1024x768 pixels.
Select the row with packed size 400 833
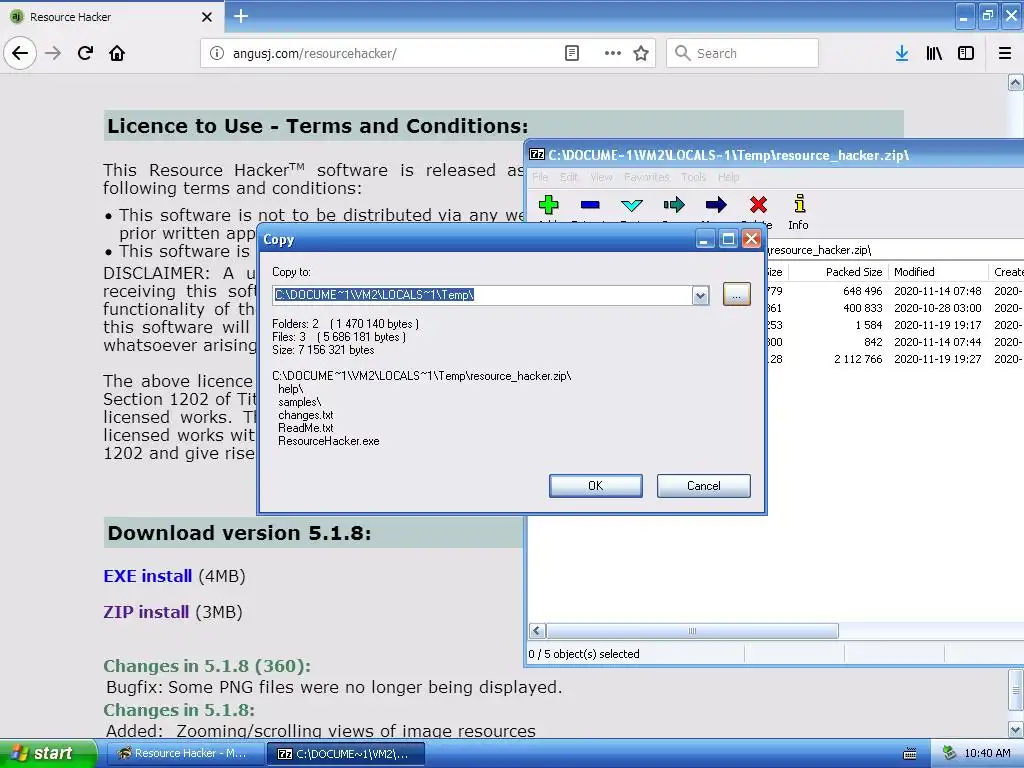tap(895, 308)
